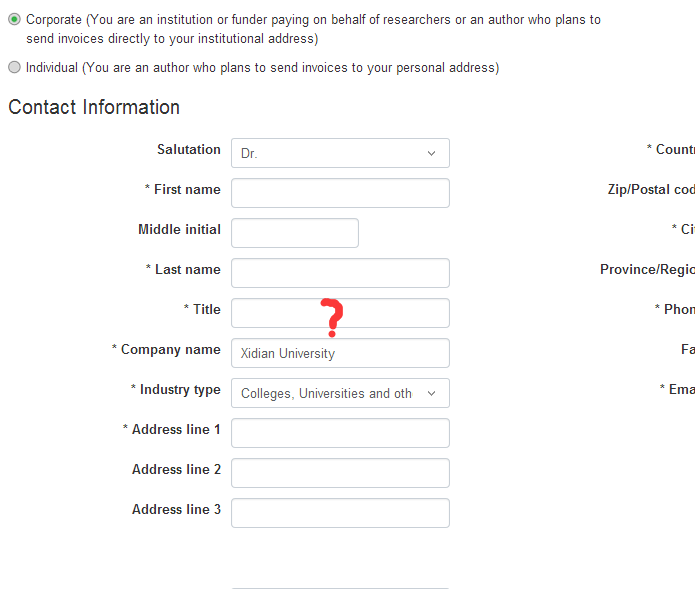Viewport: 695px width, 589px height.
Task: Click the Company name label
Action: pos(170,350)
